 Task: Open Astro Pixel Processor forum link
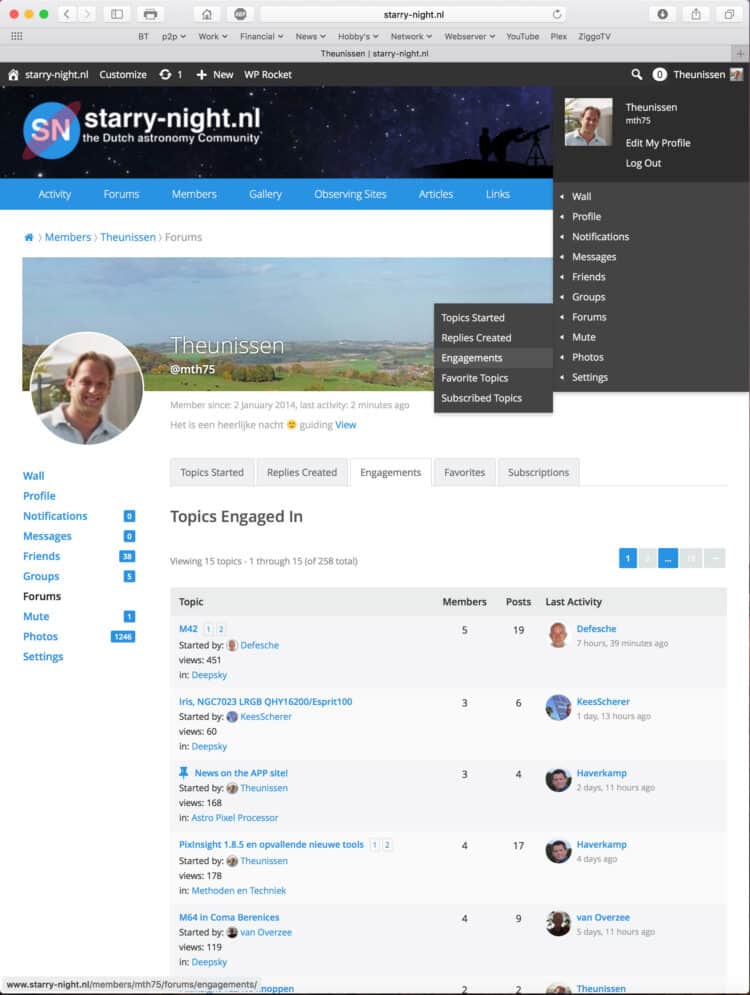[235, 817]
